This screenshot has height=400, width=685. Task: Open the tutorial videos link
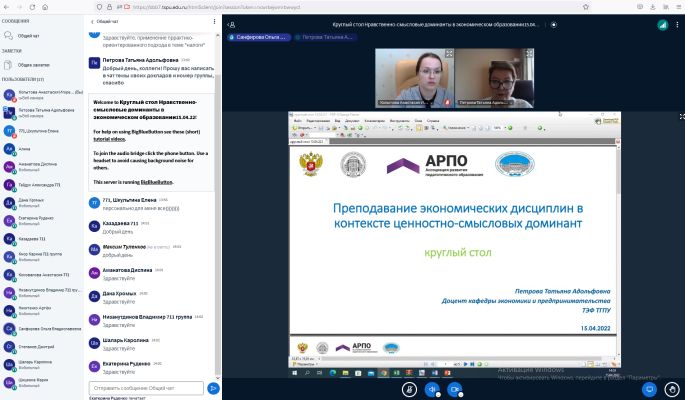(x=109, y=139)
